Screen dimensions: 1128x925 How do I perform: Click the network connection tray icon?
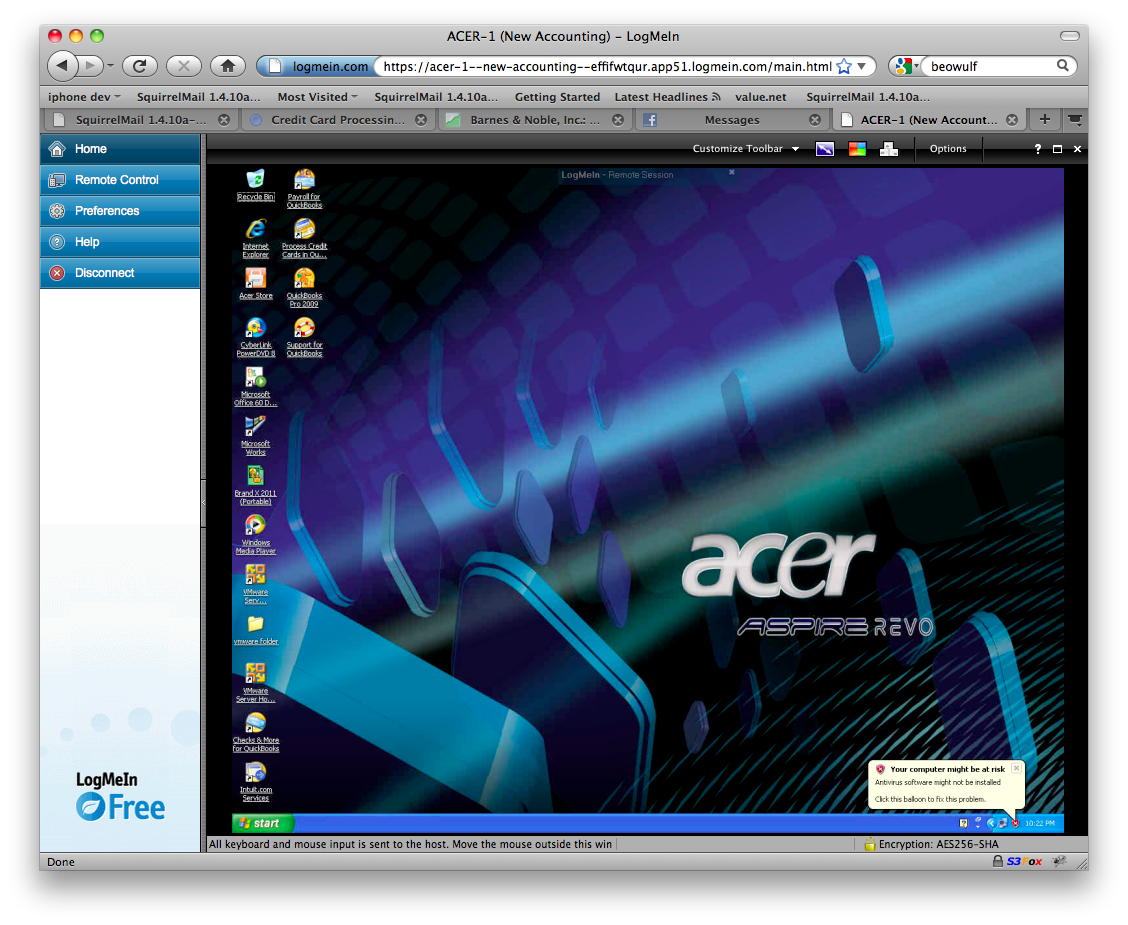1002,823
